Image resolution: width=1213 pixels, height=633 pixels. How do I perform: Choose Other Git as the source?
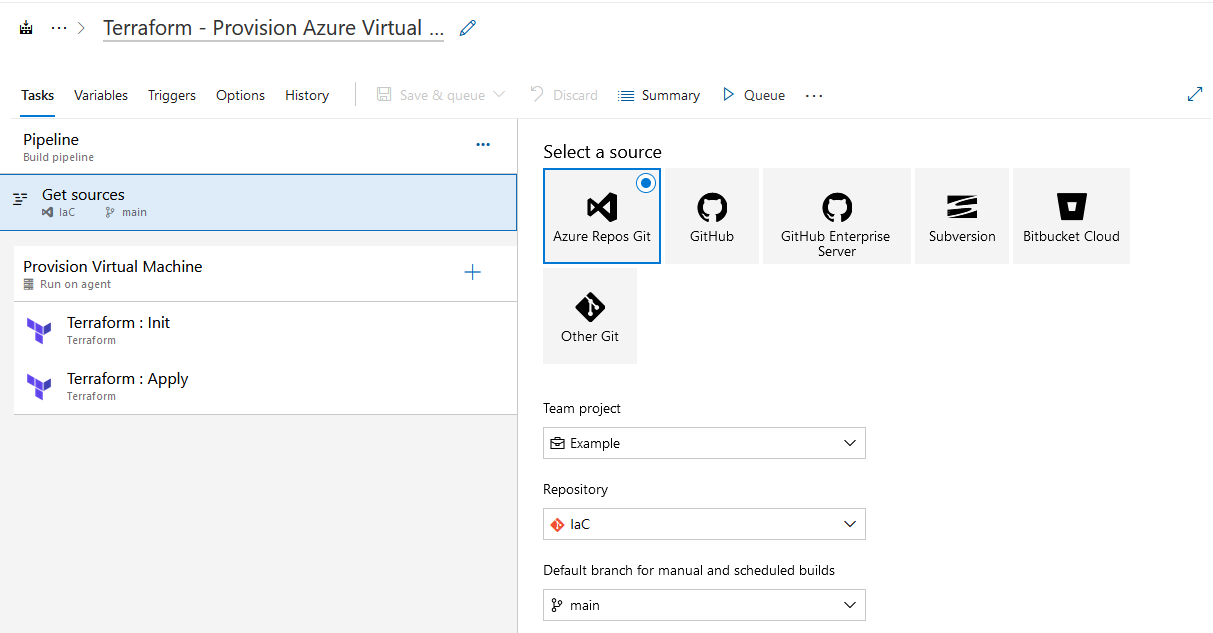tap(590, 316)
